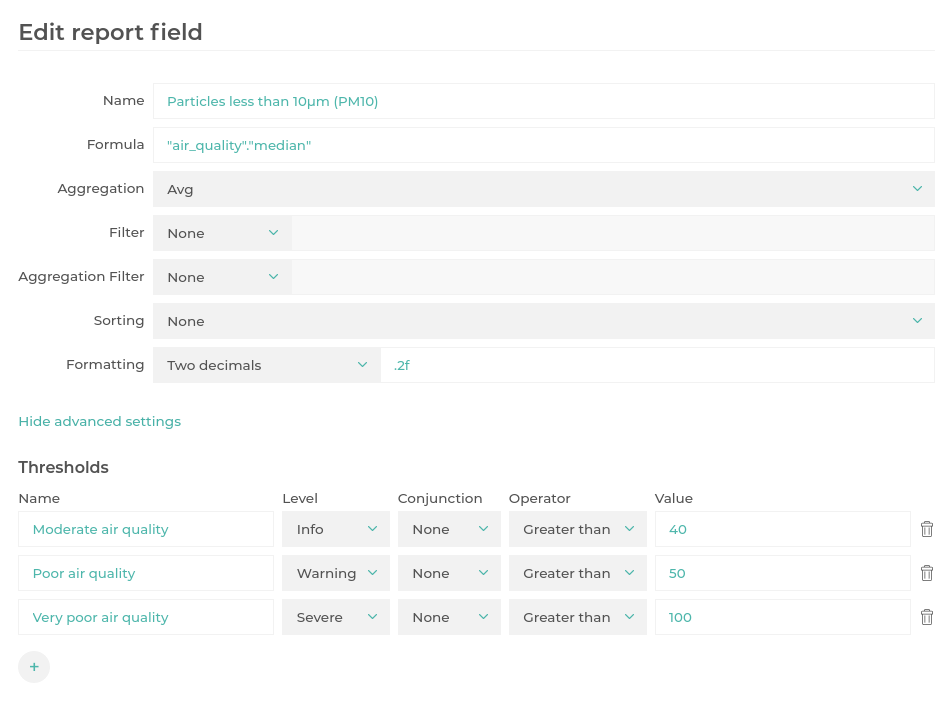Image resolution: width=945 pixels, height=701 pixels.
Task: Open Level dropdown set to Info
Action: [x=336, y=529]
